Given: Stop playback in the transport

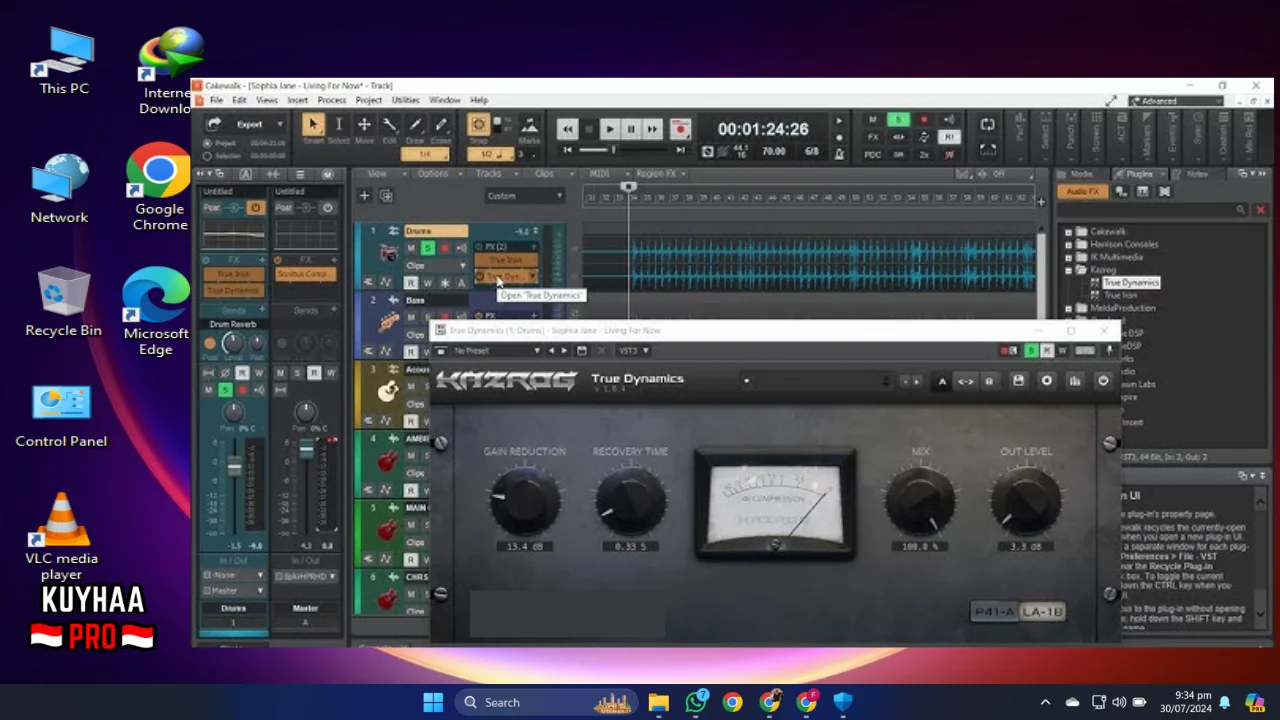Looking at the screenshot, I should (x=589, y=129).
